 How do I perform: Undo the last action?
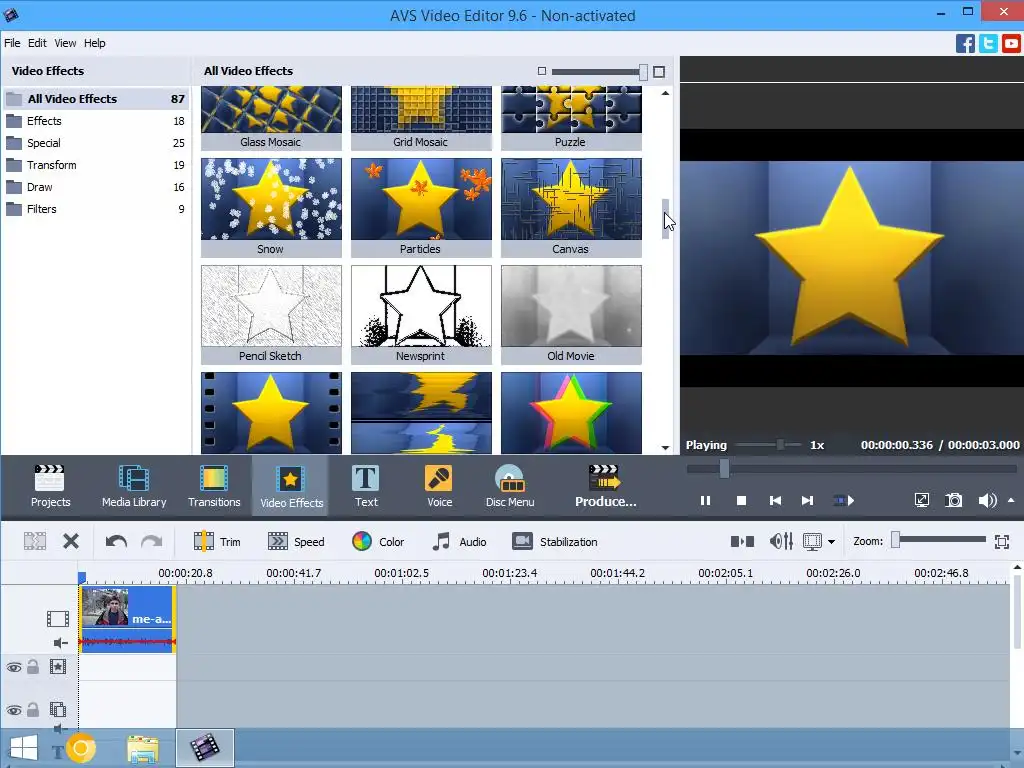pyautogui.click(x=116, y=541)
